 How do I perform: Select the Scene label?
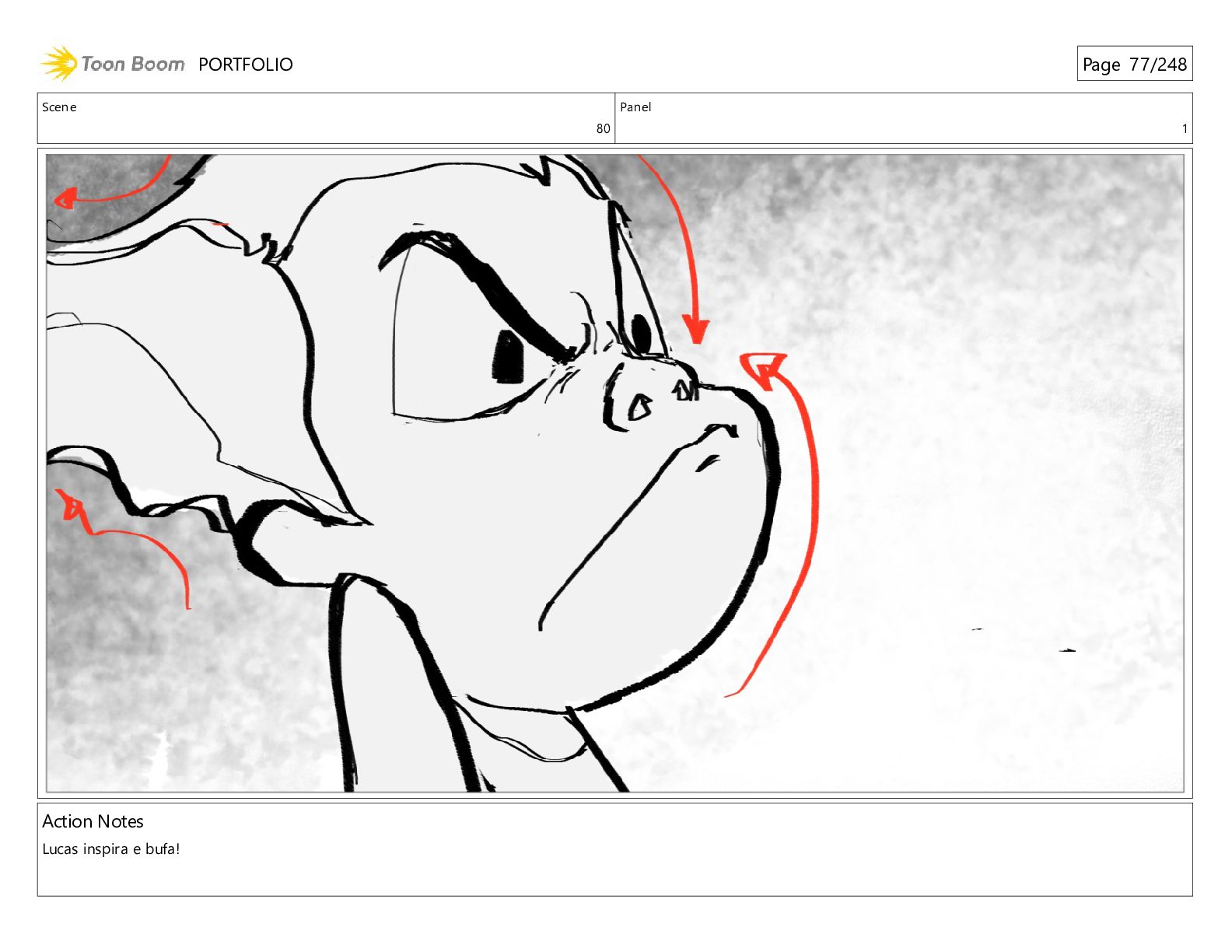tap(59, 107)
